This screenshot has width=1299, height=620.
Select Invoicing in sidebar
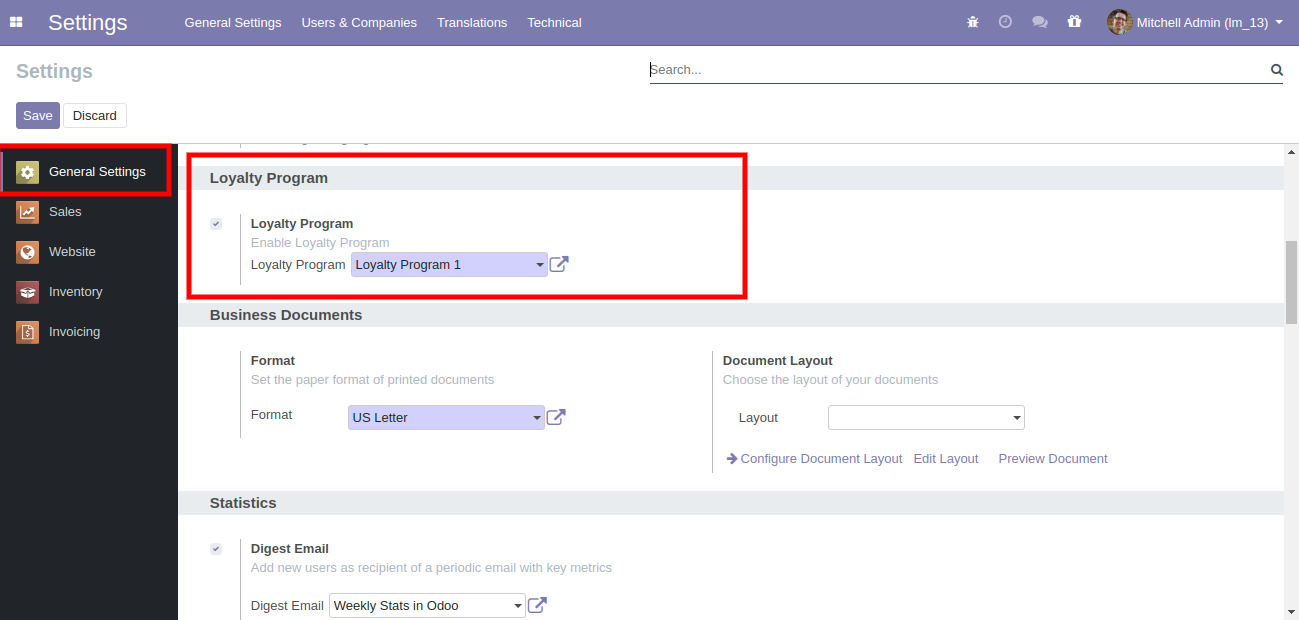tap(89, 332)
